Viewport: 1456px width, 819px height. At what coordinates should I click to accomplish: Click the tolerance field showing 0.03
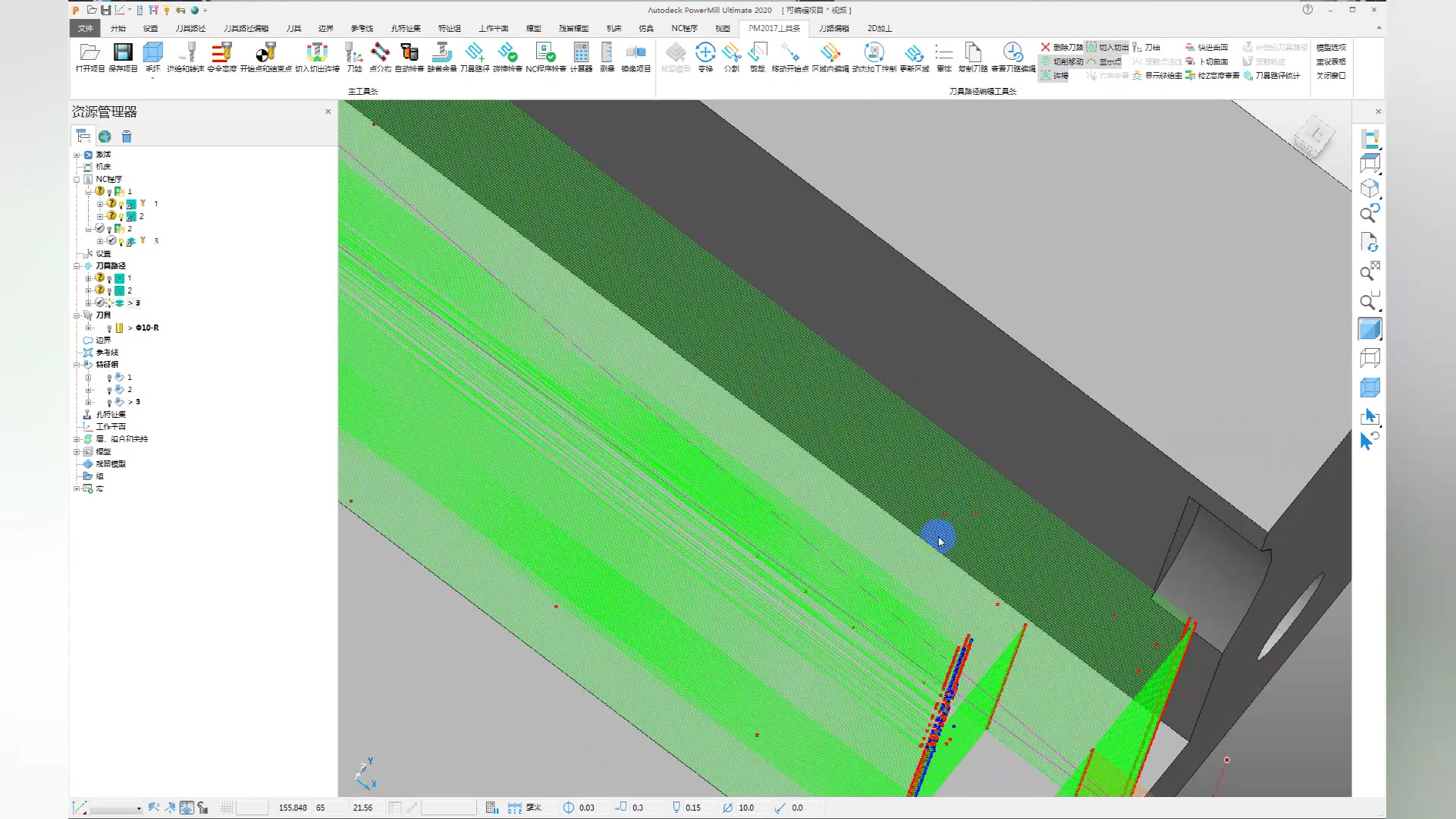pos(587,808)
